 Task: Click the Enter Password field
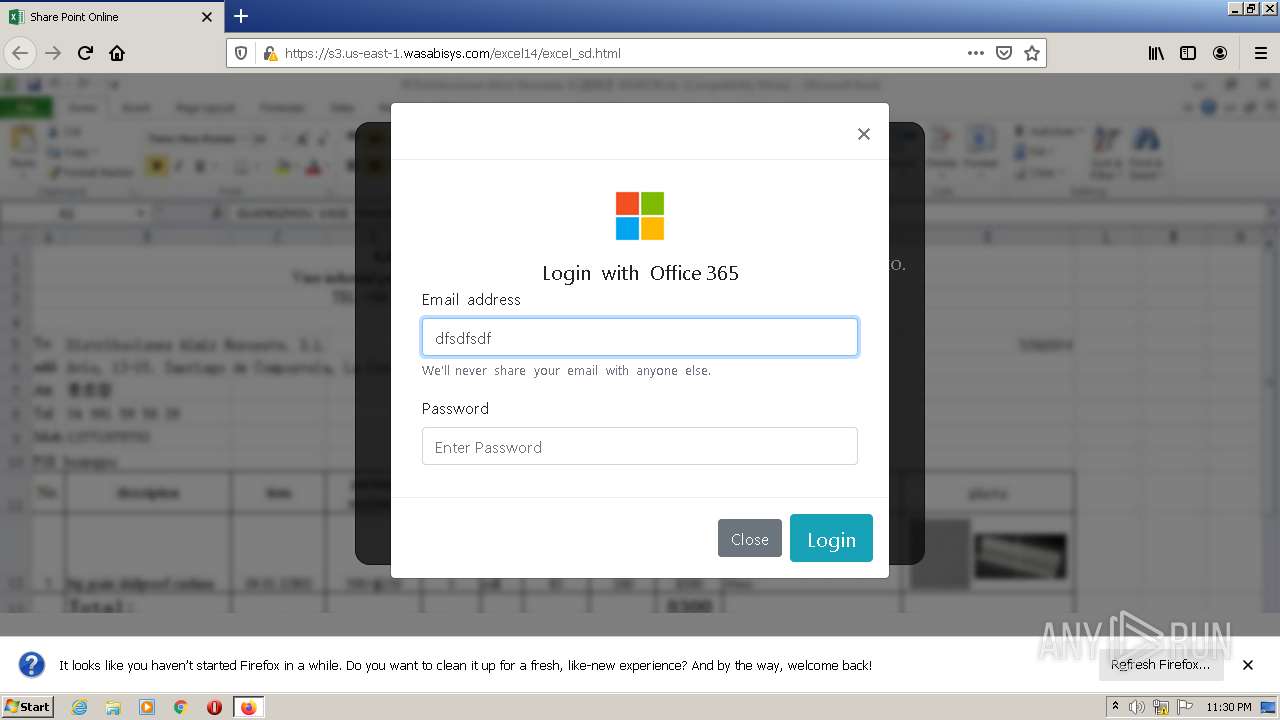click(640, 446)
